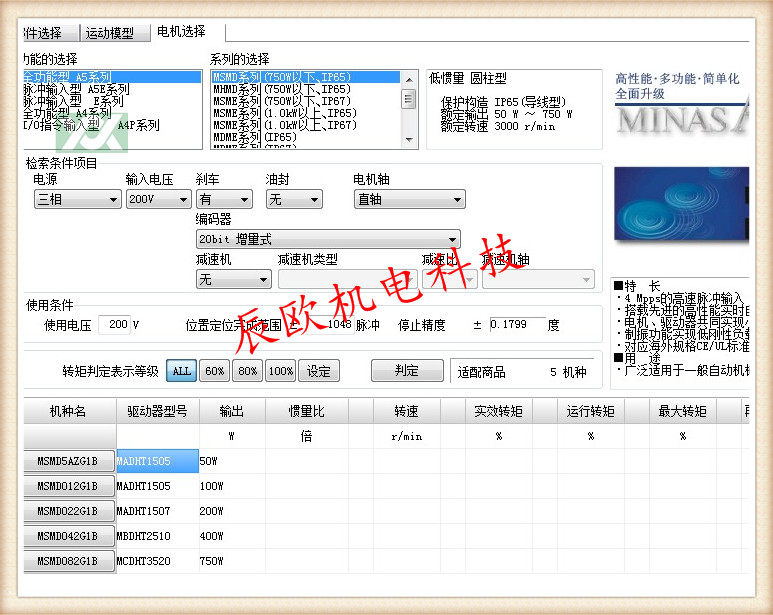This screenshot has height=615, width=773.
Task: Select the MBDHT2510 driver cell
Action: (x=157, y=536)
